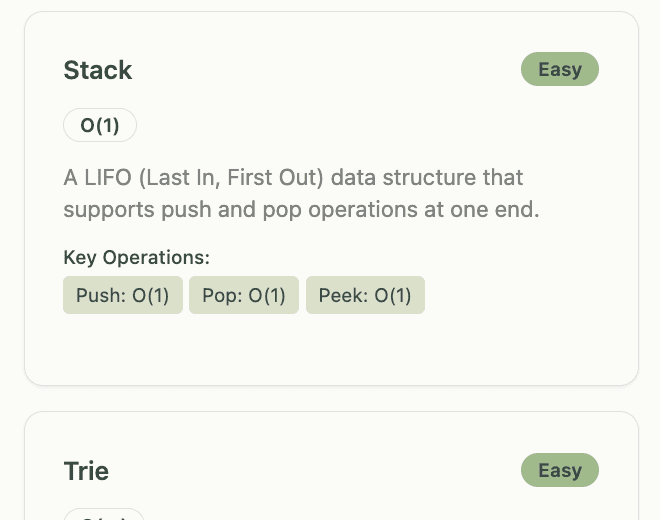
Task: Click the Stack description paragraph
Action: pyautogui.click(x=300, y=194)
